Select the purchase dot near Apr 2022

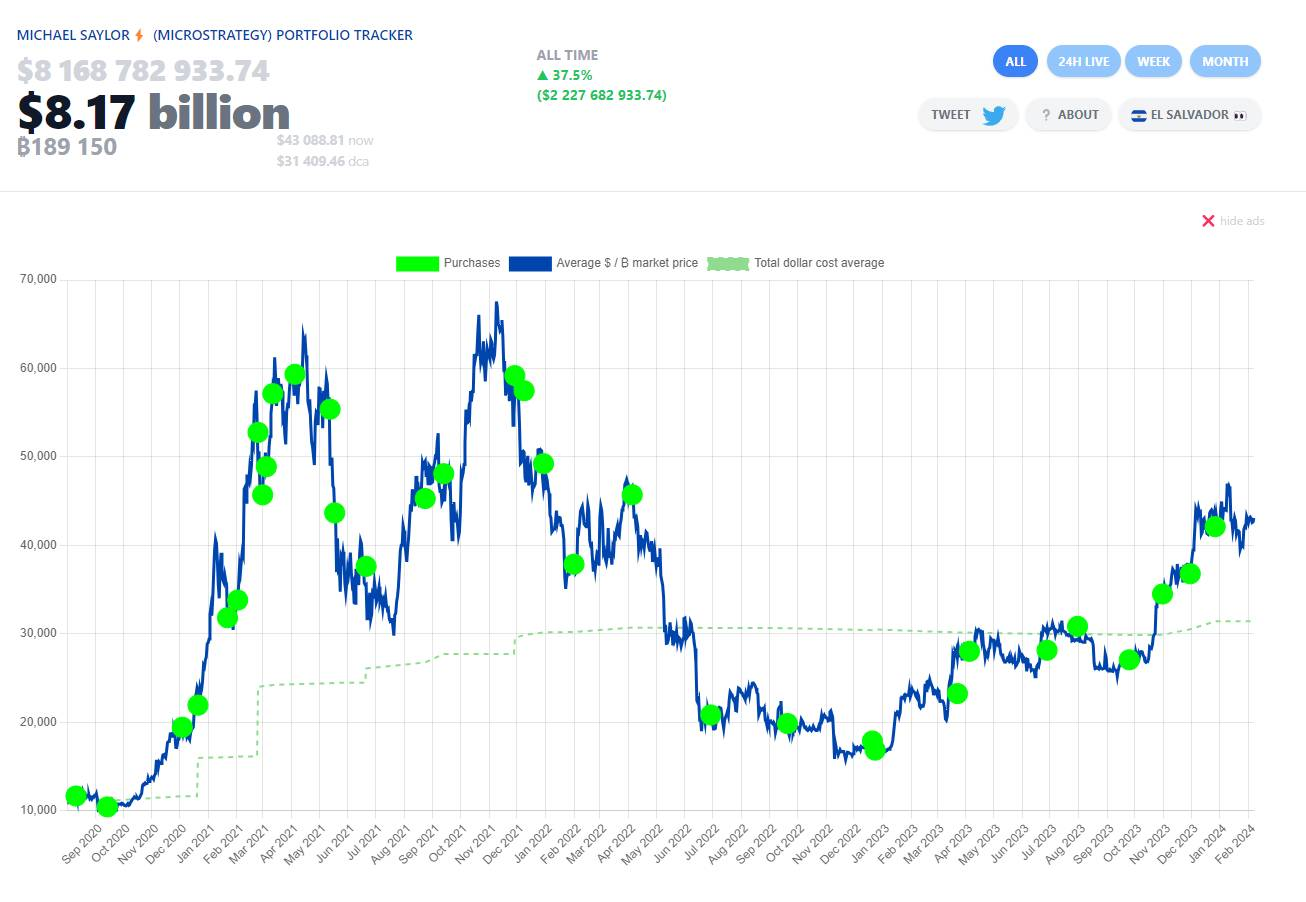point(632,495)
